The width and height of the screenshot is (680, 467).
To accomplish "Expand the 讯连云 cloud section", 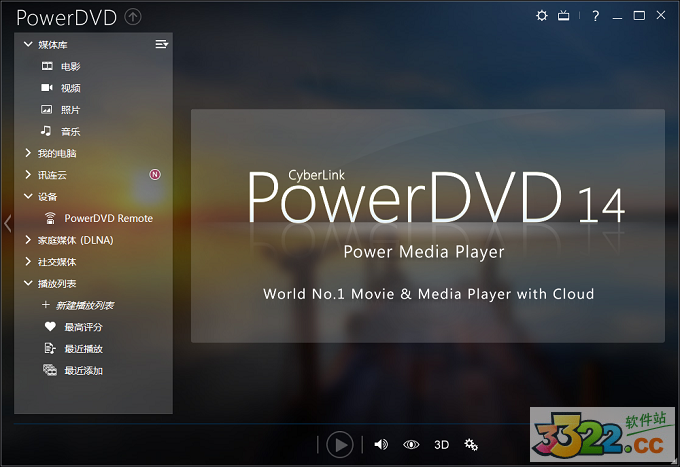I will (x=28, y=174).
